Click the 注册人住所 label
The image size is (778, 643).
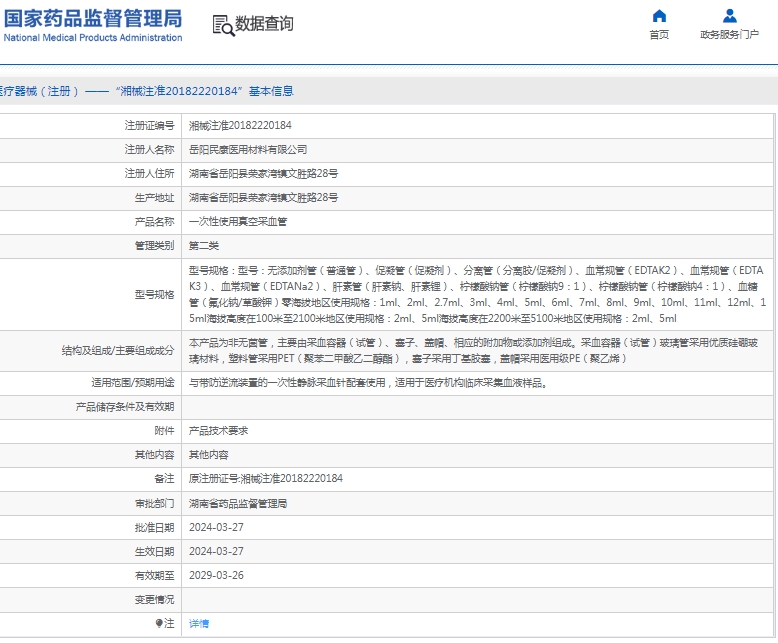[x=149, y=174]
